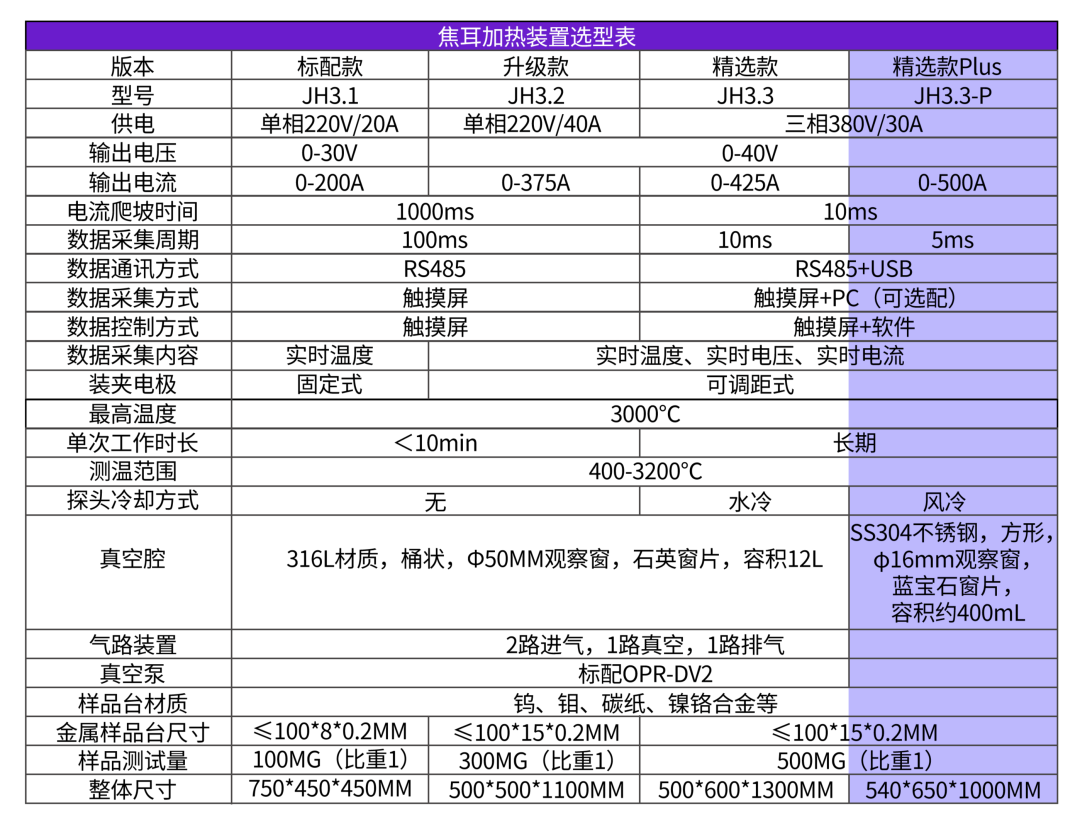Select the 精选款Plus header cell

coord(952,66)
